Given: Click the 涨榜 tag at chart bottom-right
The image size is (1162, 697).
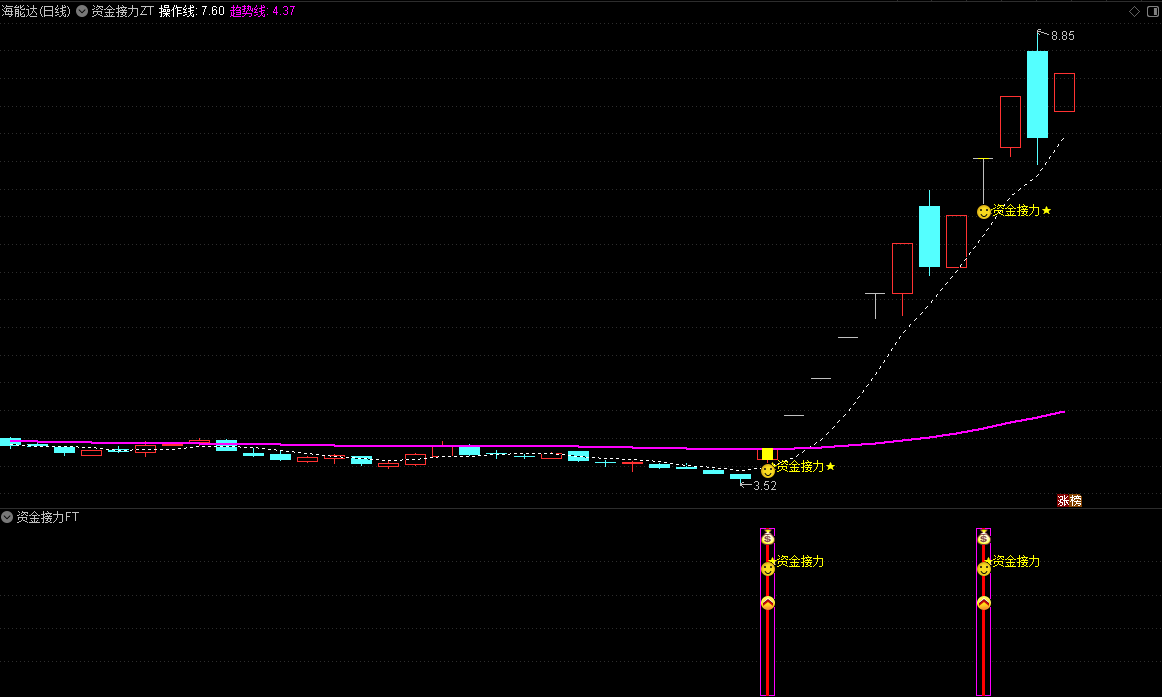Looking at the screenshot, I should tap(1069, 501).
